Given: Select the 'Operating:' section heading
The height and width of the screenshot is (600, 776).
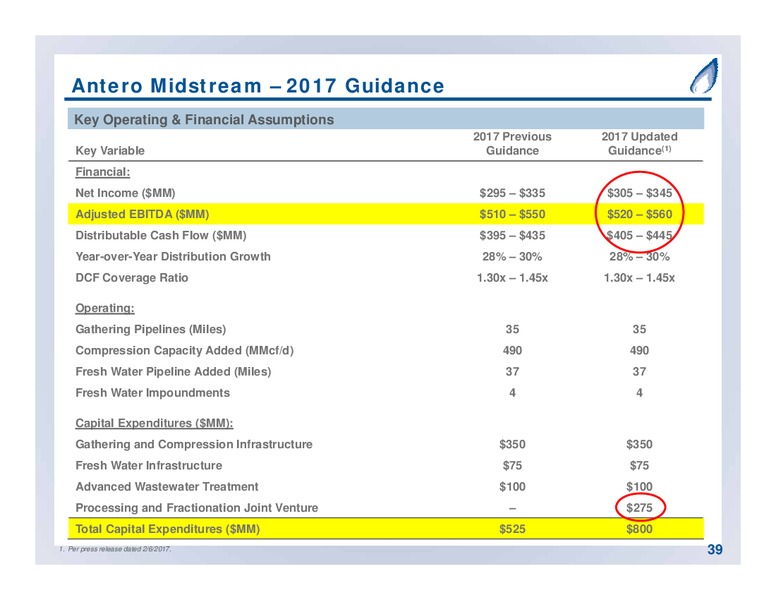Looking at the screenshot, I should coord(105,308).
